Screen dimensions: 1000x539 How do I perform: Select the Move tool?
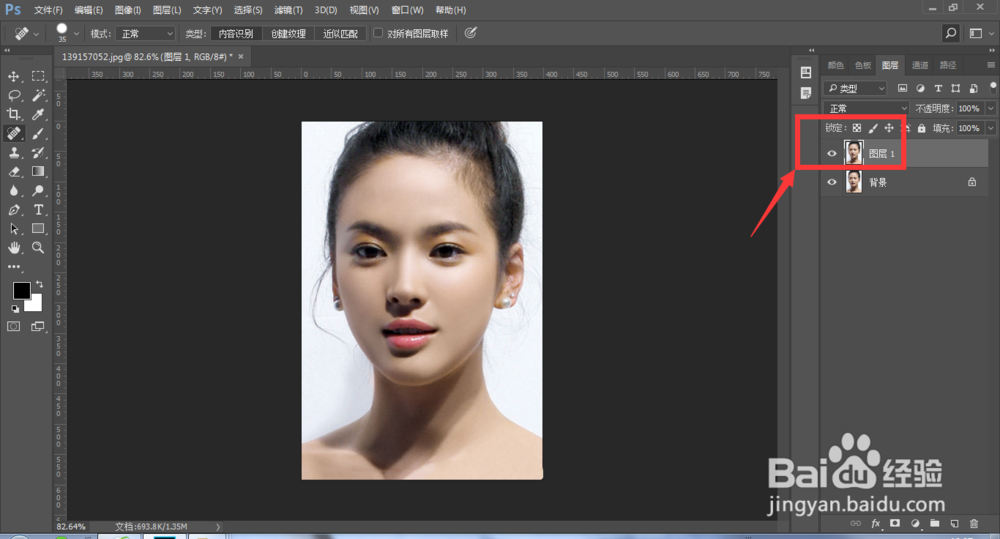pyautogui.click(x=13, y=77)
